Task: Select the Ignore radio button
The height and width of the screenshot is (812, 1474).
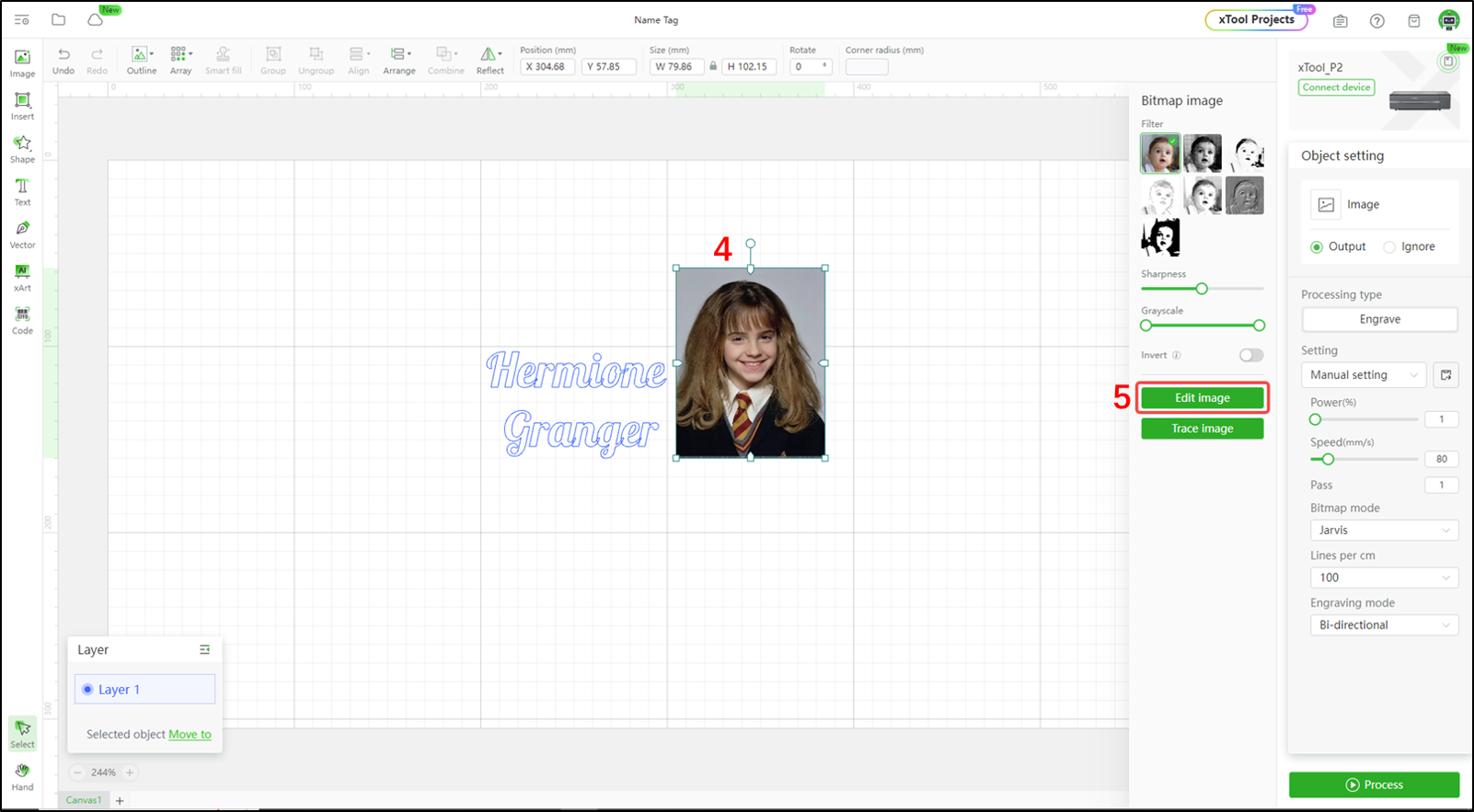Action: pyautogui.click(x=1389, y=247)
